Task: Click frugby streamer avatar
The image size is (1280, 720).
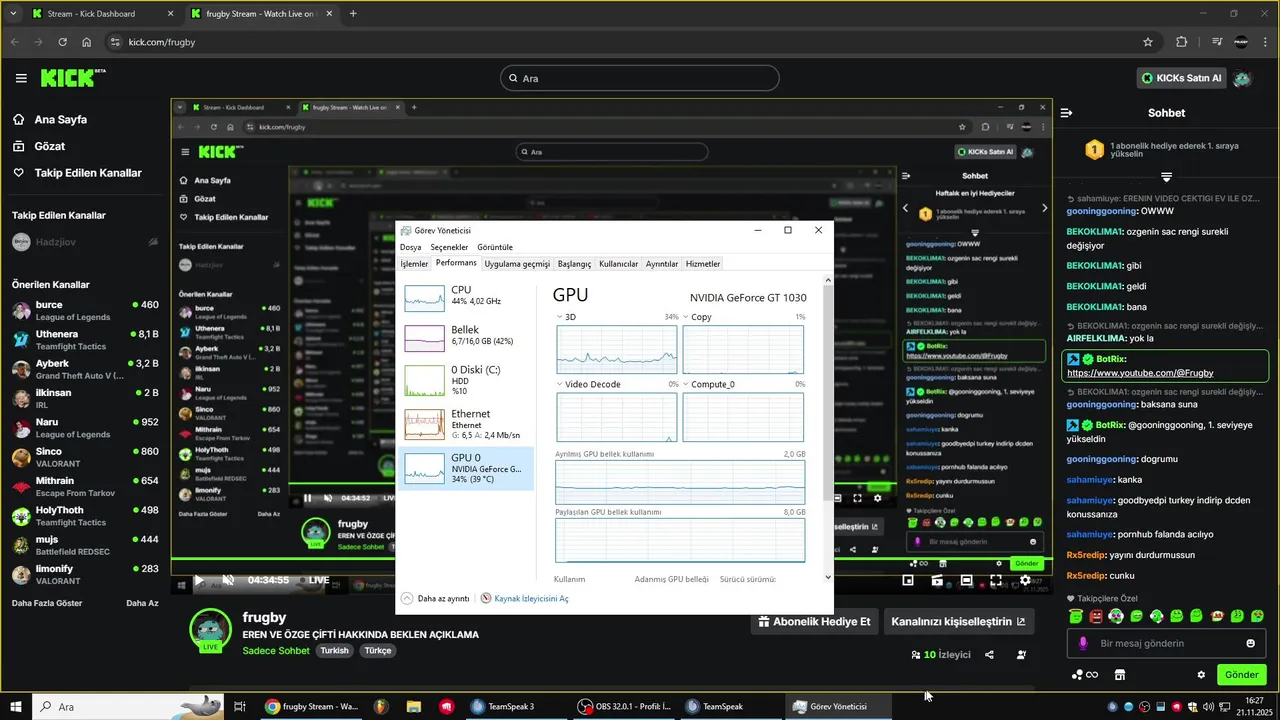Action: [210, 631]
